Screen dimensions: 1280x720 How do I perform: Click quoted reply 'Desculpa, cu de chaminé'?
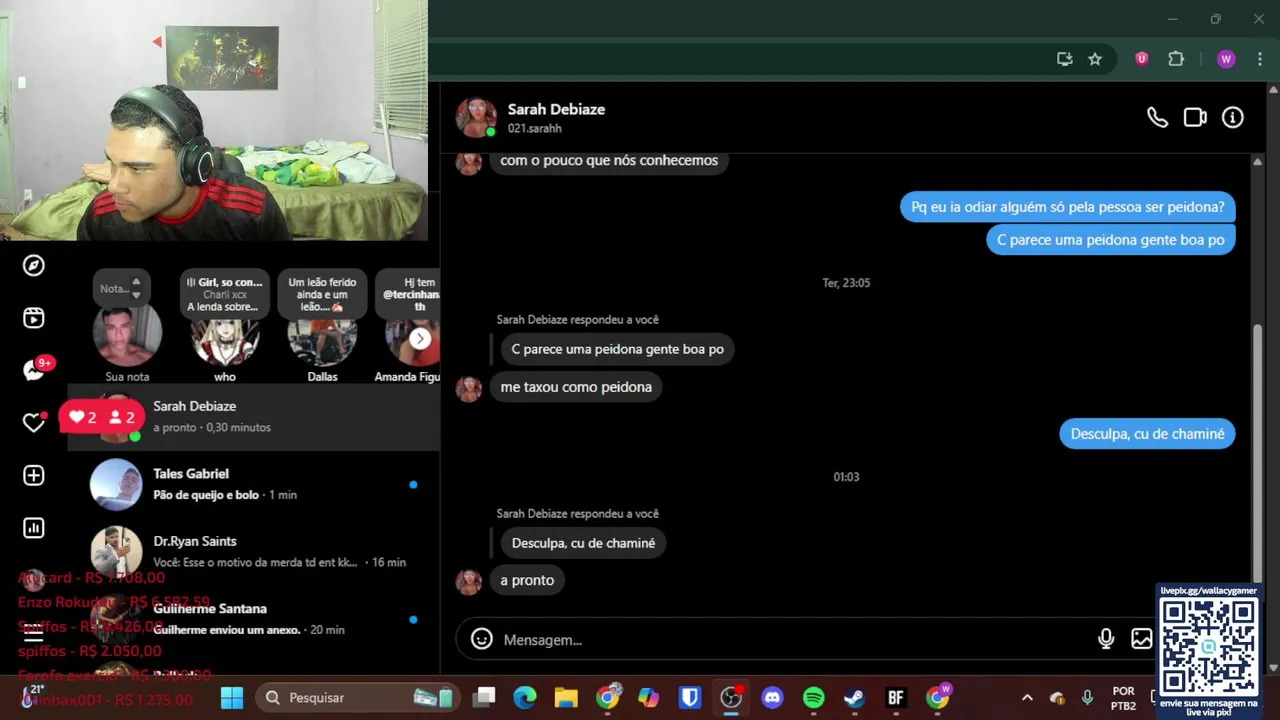click(x=583, y=543)
